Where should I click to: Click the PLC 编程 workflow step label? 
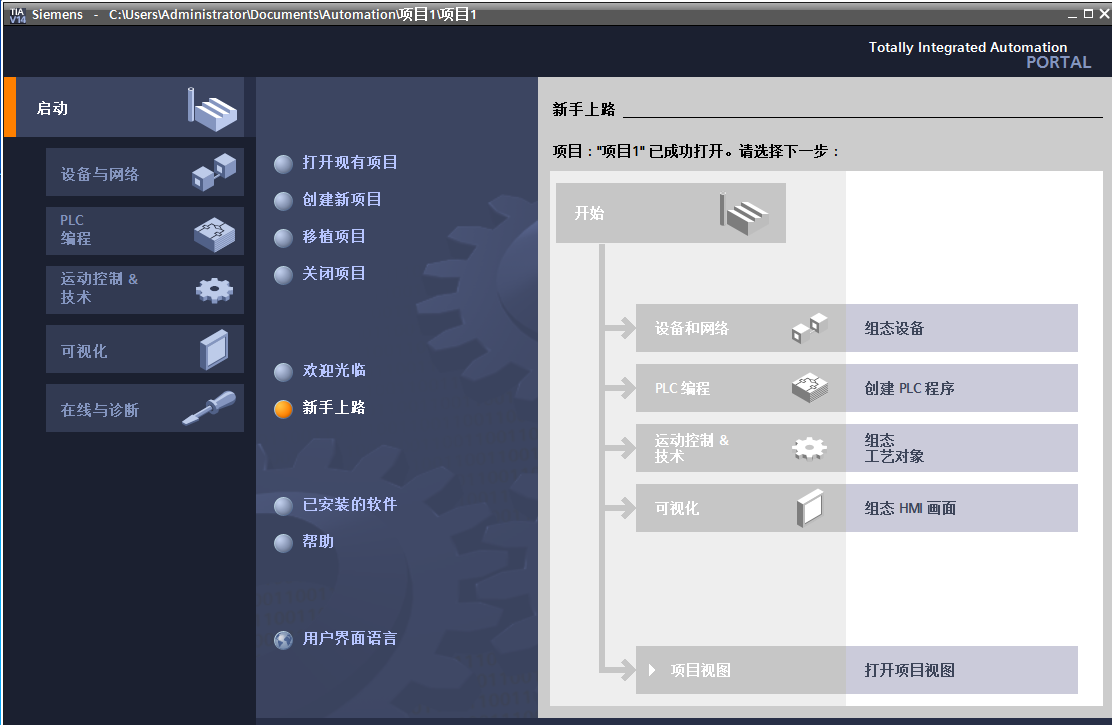[682, 388]
